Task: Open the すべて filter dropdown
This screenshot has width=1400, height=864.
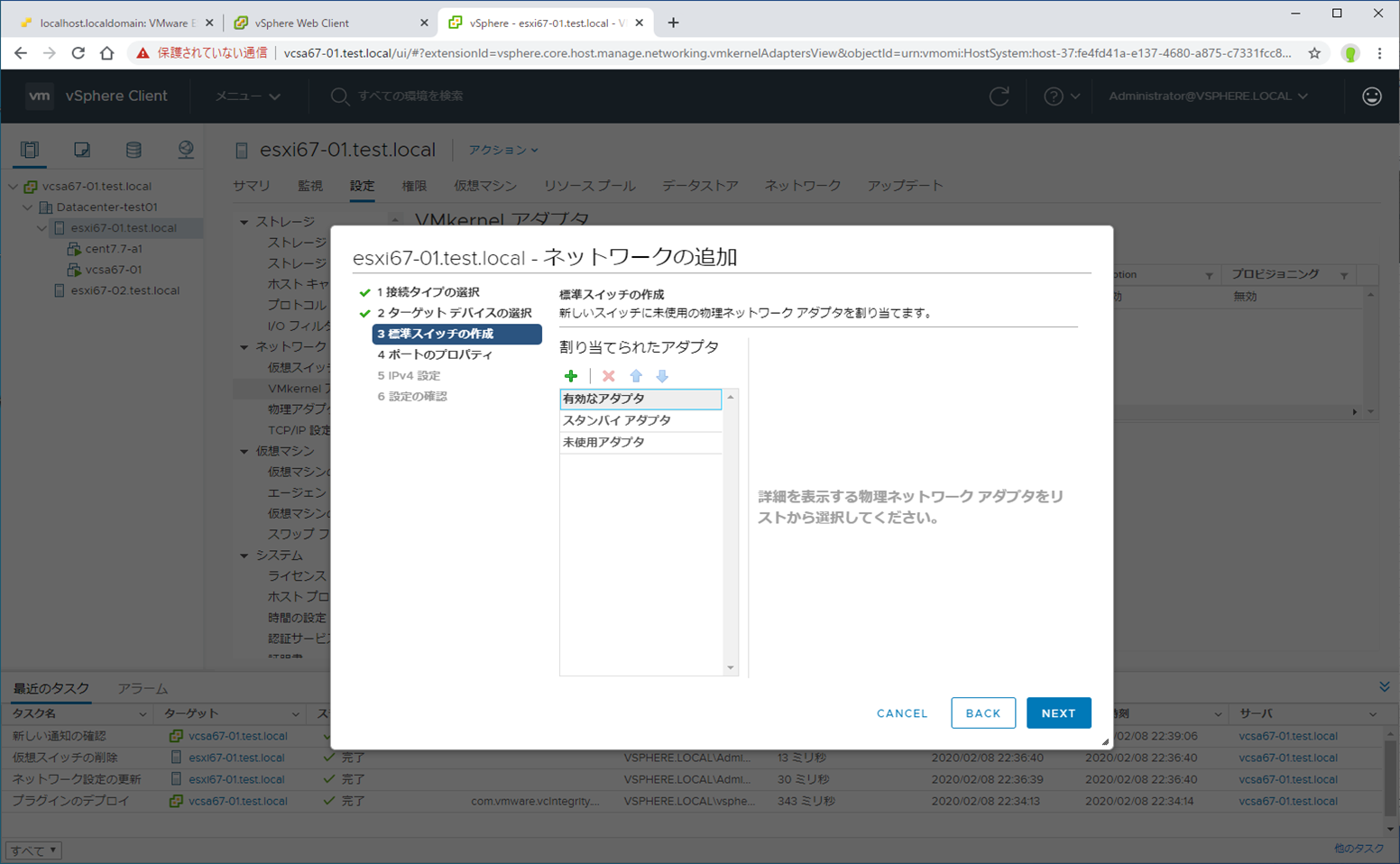Action: coord(33,850)
